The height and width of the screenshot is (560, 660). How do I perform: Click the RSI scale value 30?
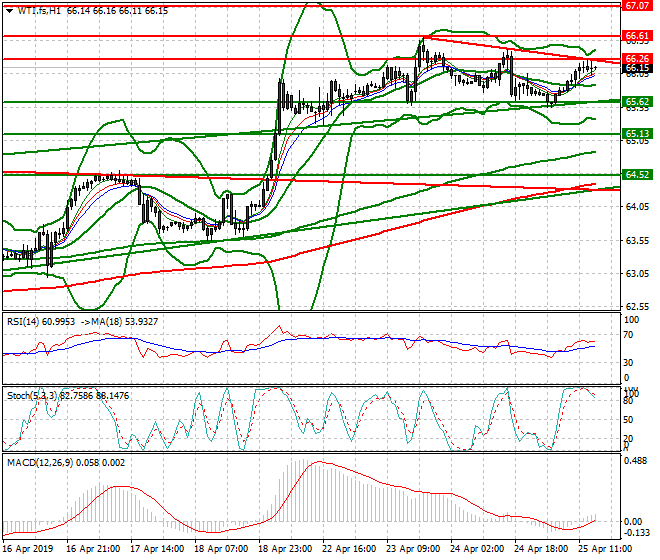pos(628,363)
